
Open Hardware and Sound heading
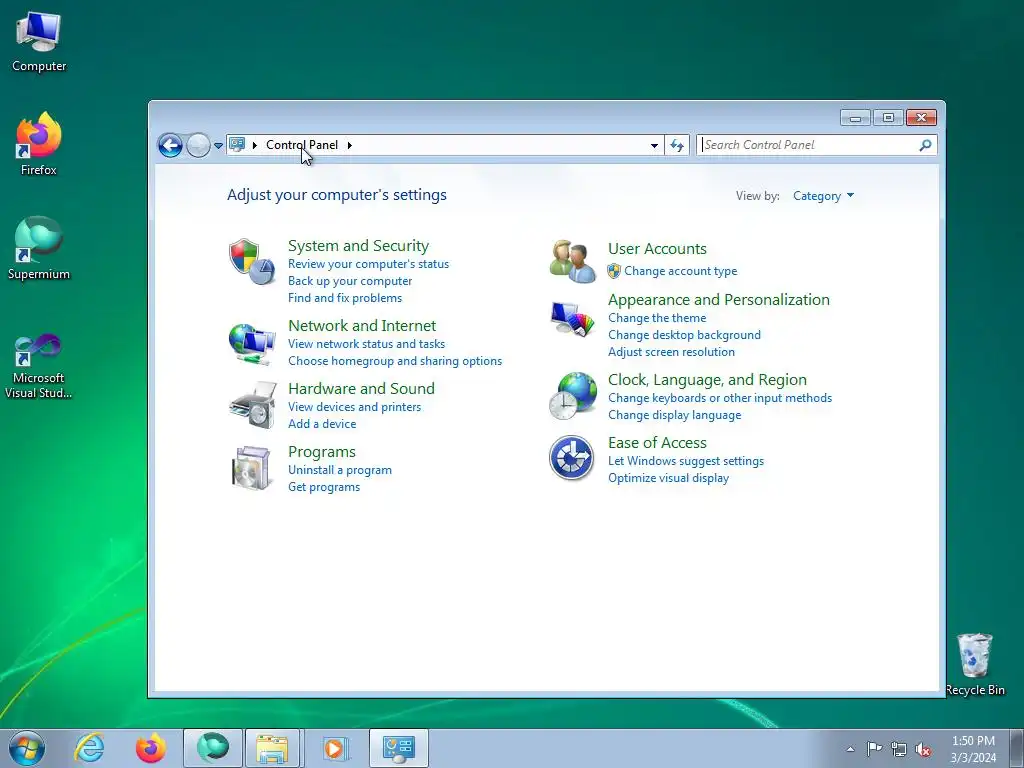(361, 389)
